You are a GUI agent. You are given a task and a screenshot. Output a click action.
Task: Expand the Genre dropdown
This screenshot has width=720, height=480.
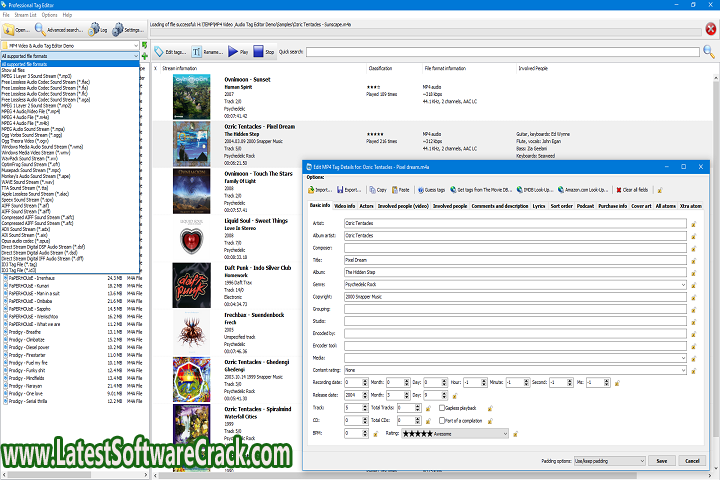[684, 284]
